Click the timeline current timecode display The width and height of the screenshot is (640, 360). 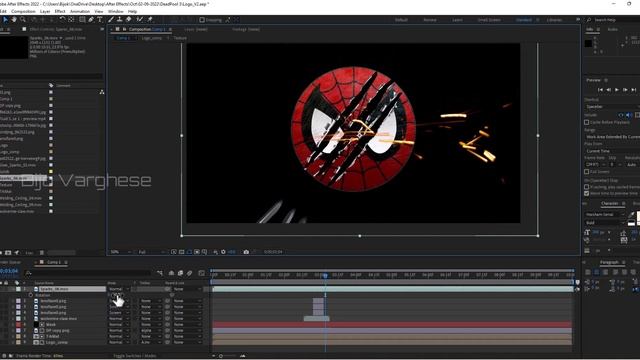(x=9, y=271)
